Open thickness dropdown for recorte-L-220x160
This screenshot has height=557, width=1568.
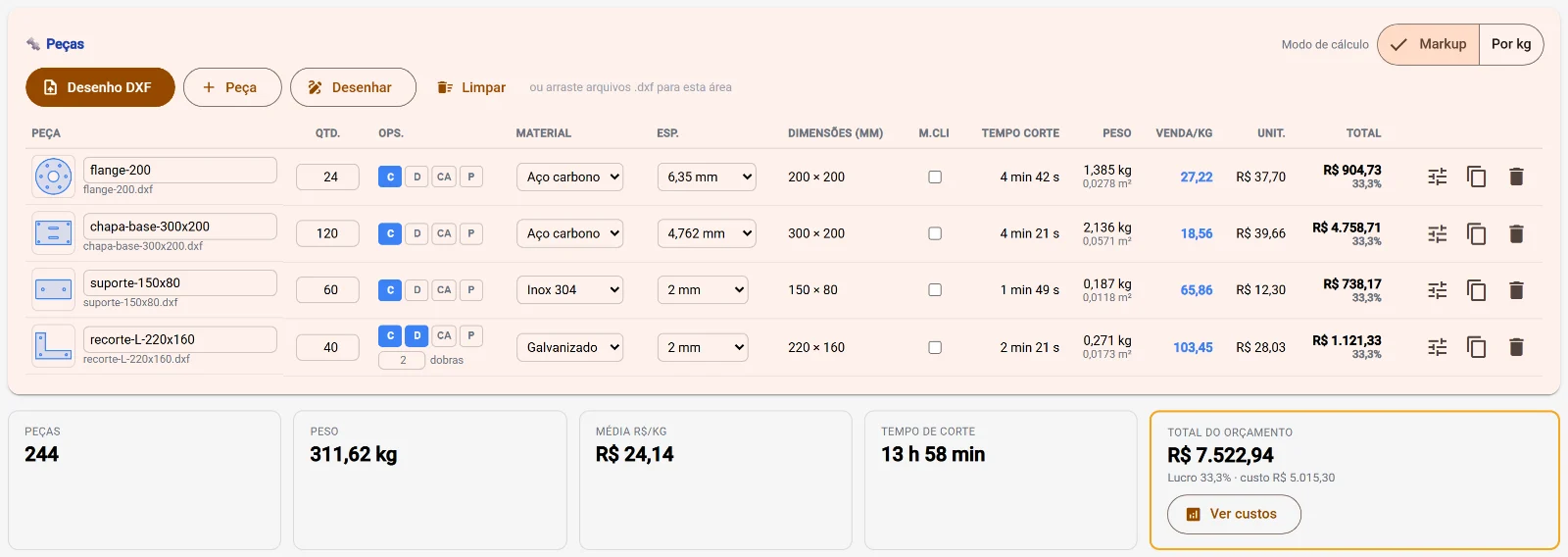coord(703,347)
